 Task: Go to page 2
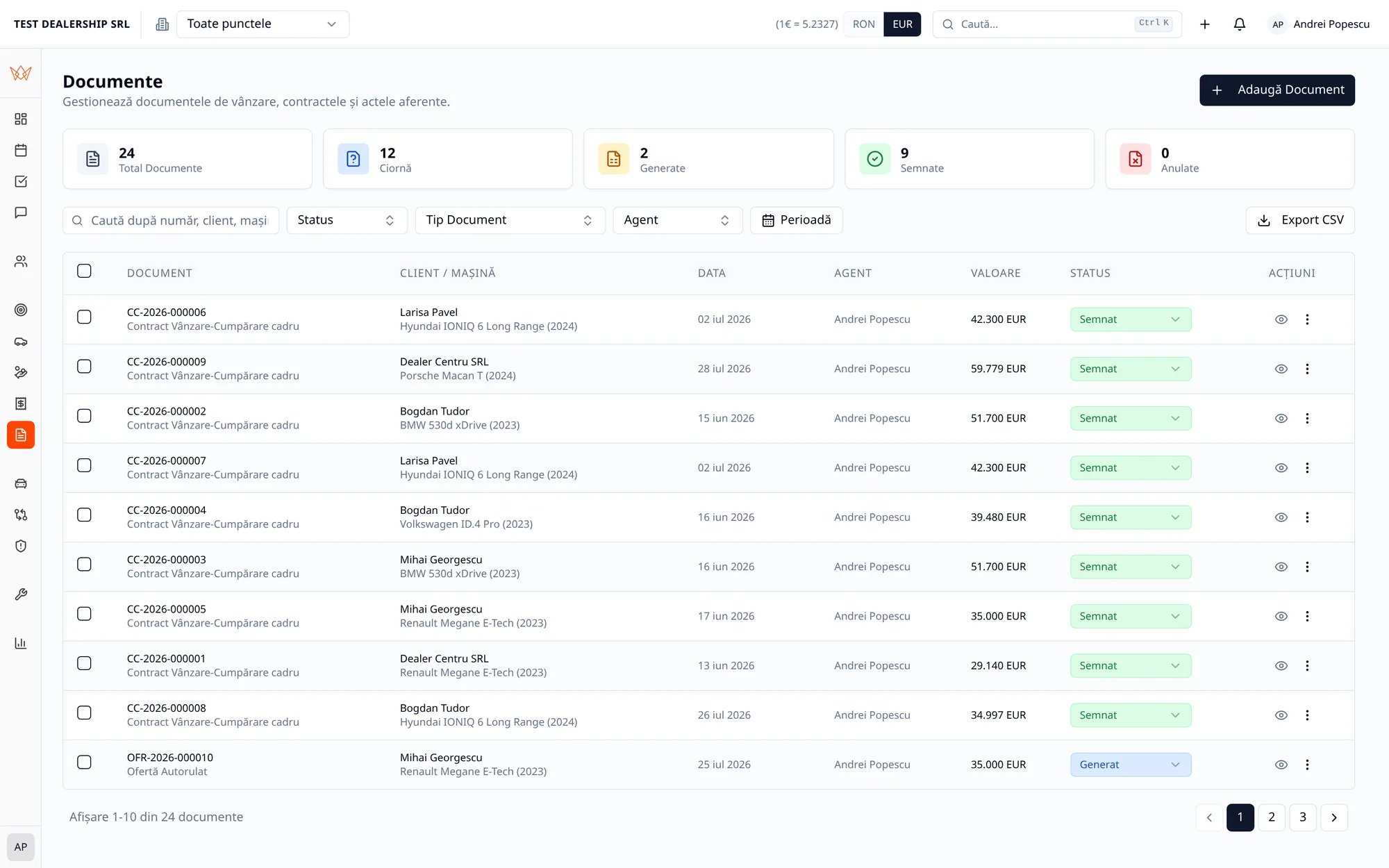tap(1272, 817)
